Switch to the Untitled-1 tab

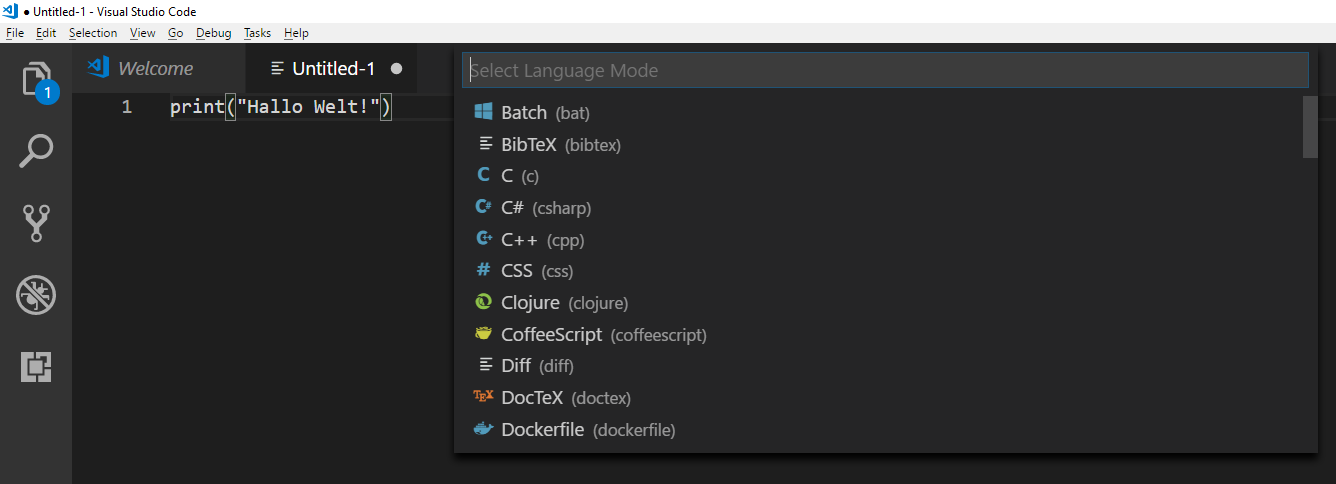pyautogui.click(x=331, y=69)
